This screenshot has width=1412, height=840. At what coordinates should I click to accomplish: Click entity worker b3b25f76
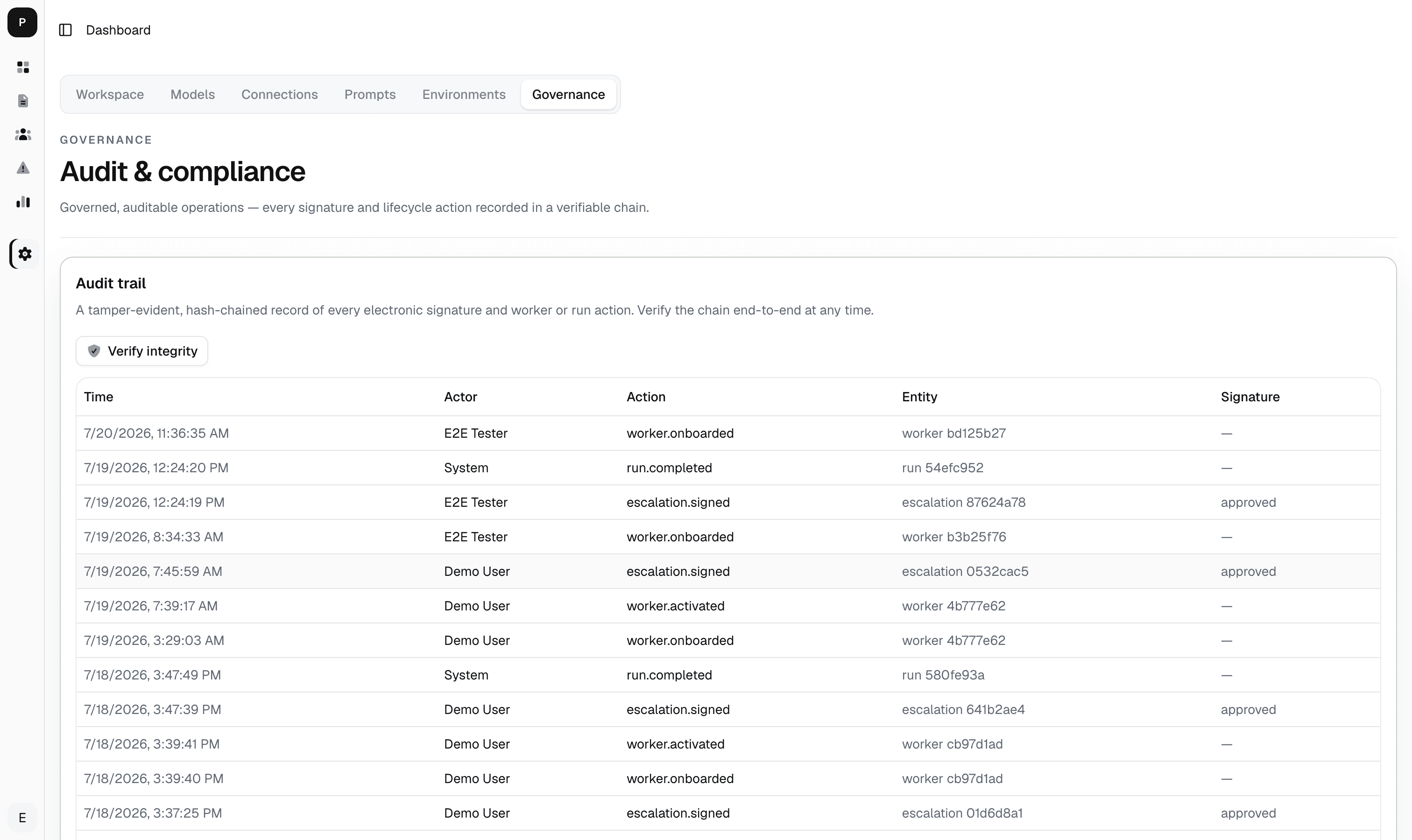coord(954,537)
